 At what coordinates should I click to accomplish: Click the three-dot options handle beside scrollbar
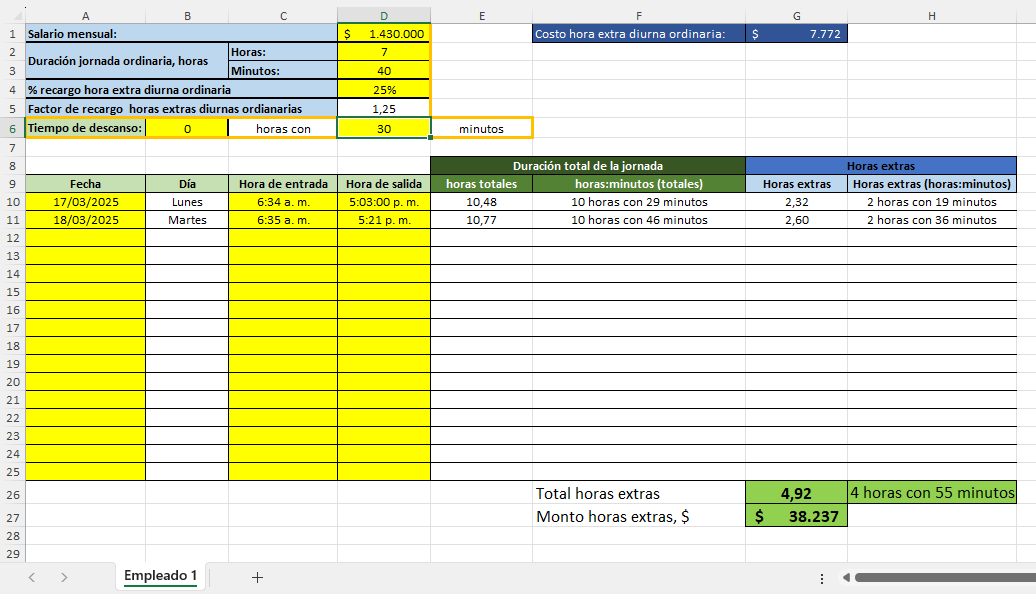pos(821,578)
